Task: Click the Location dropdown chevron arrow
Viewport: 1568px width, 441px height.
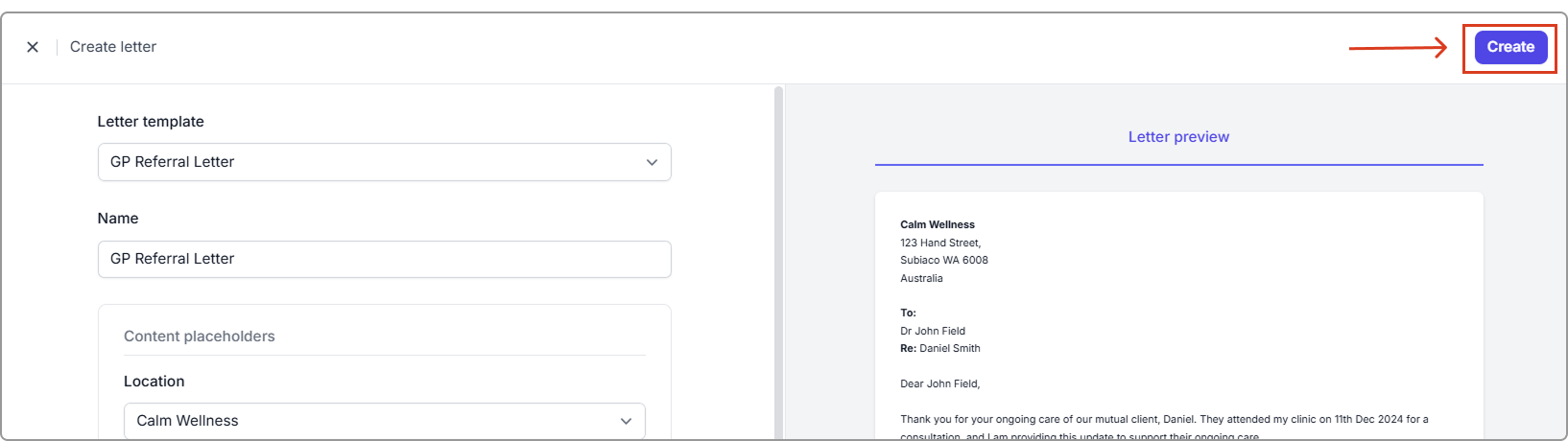Action: pyautogui.click(x=626, y=421)
